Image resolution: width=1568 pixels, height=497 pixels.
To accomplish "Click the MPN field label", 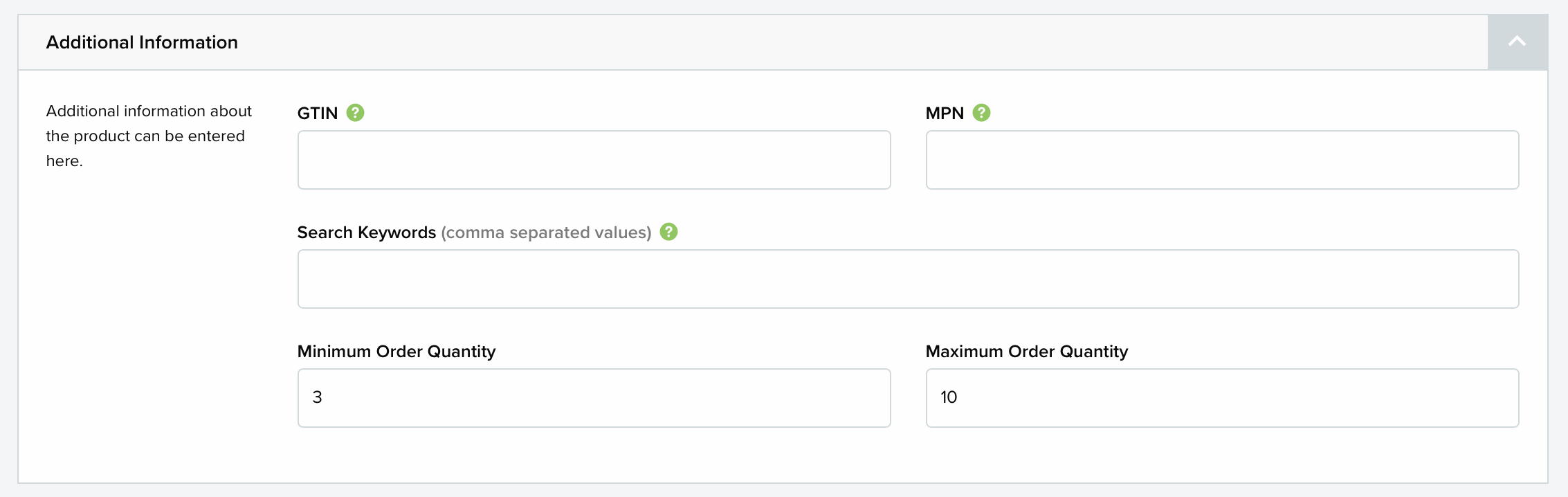I will [x=945, y=114].
